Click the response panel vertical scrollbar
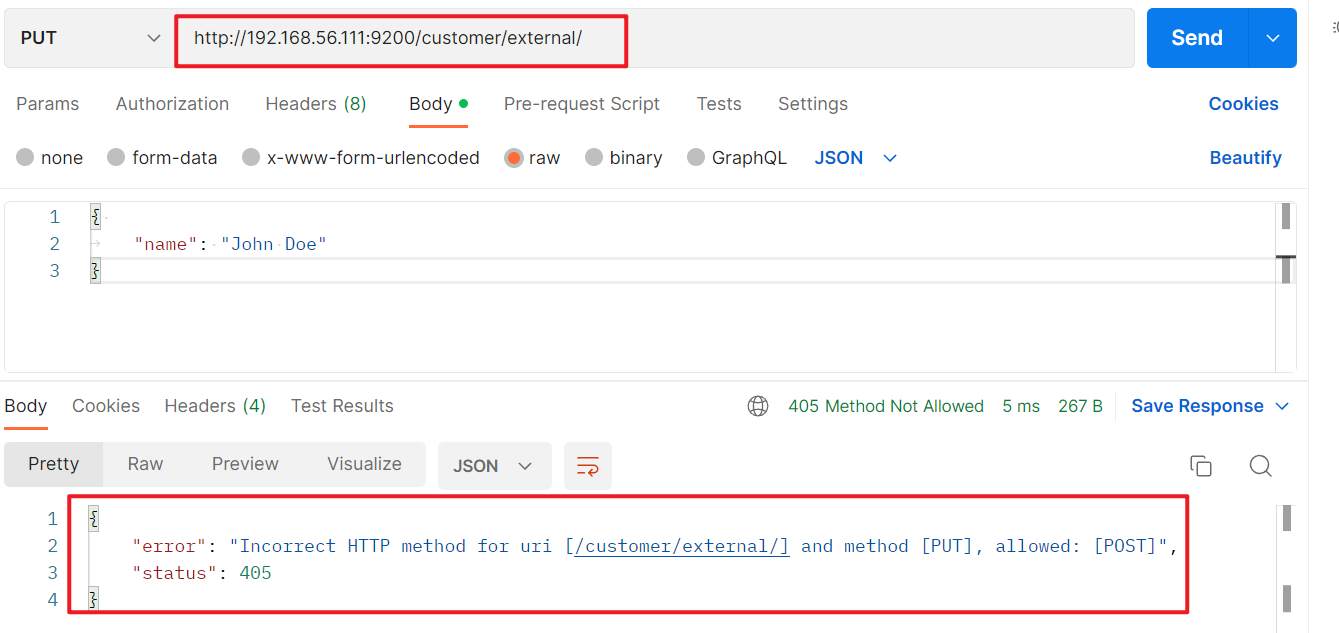 click(x=1287, y=558)
